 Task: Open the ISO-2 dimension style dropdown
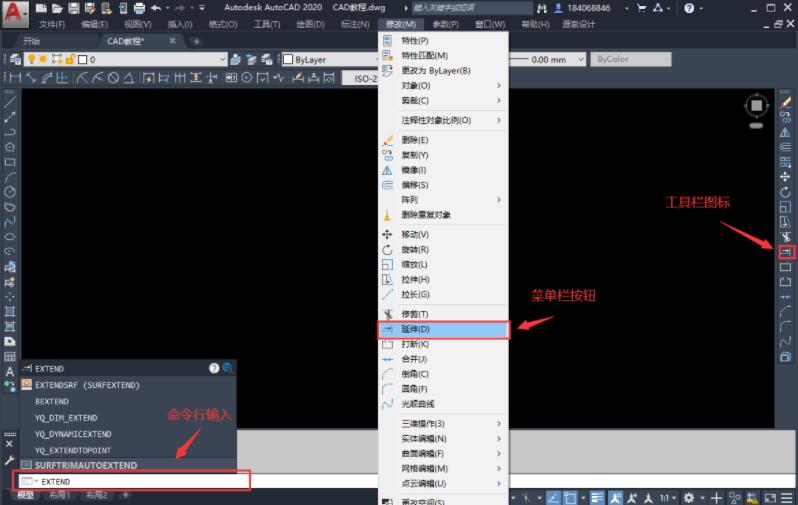tap(360, 78)
